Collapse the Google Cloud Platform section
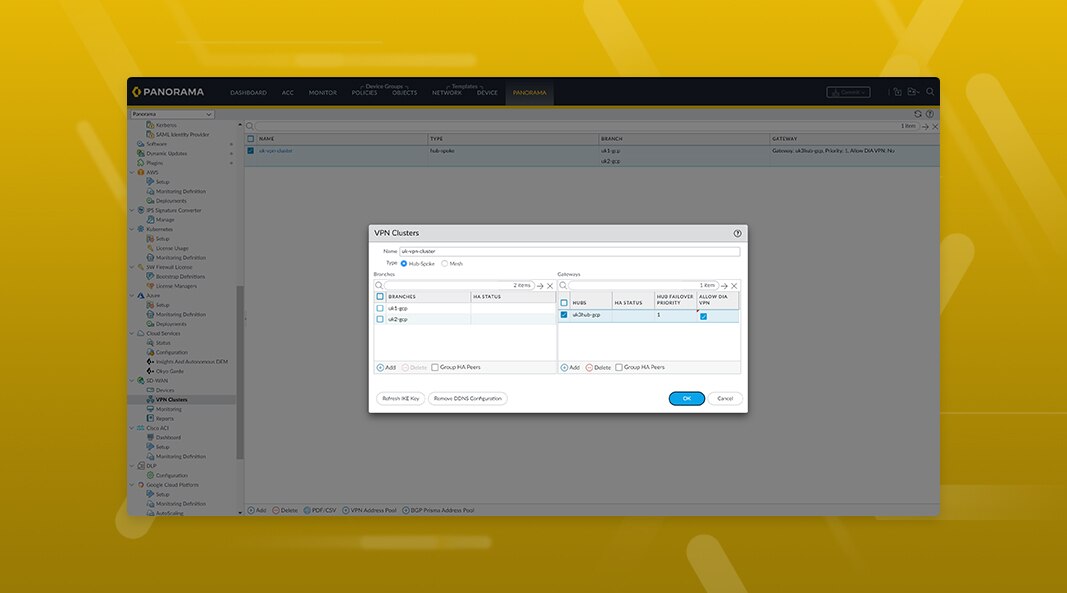The image size is (1067, 593). [x=132, y=485]
